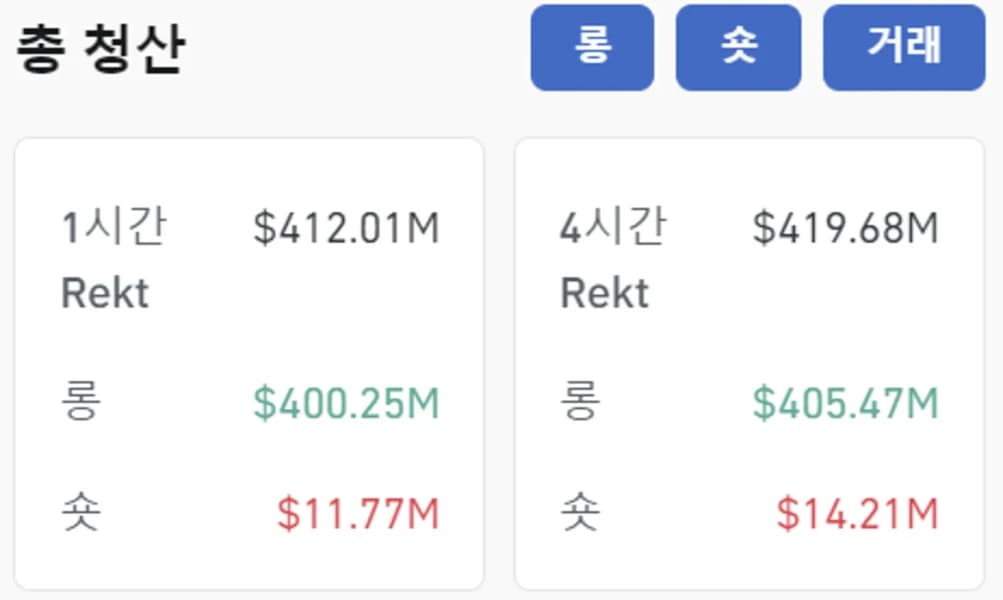1003x600 pixels.
Task: Open the 1시간 Rekt card
Action: coord(249,363)
